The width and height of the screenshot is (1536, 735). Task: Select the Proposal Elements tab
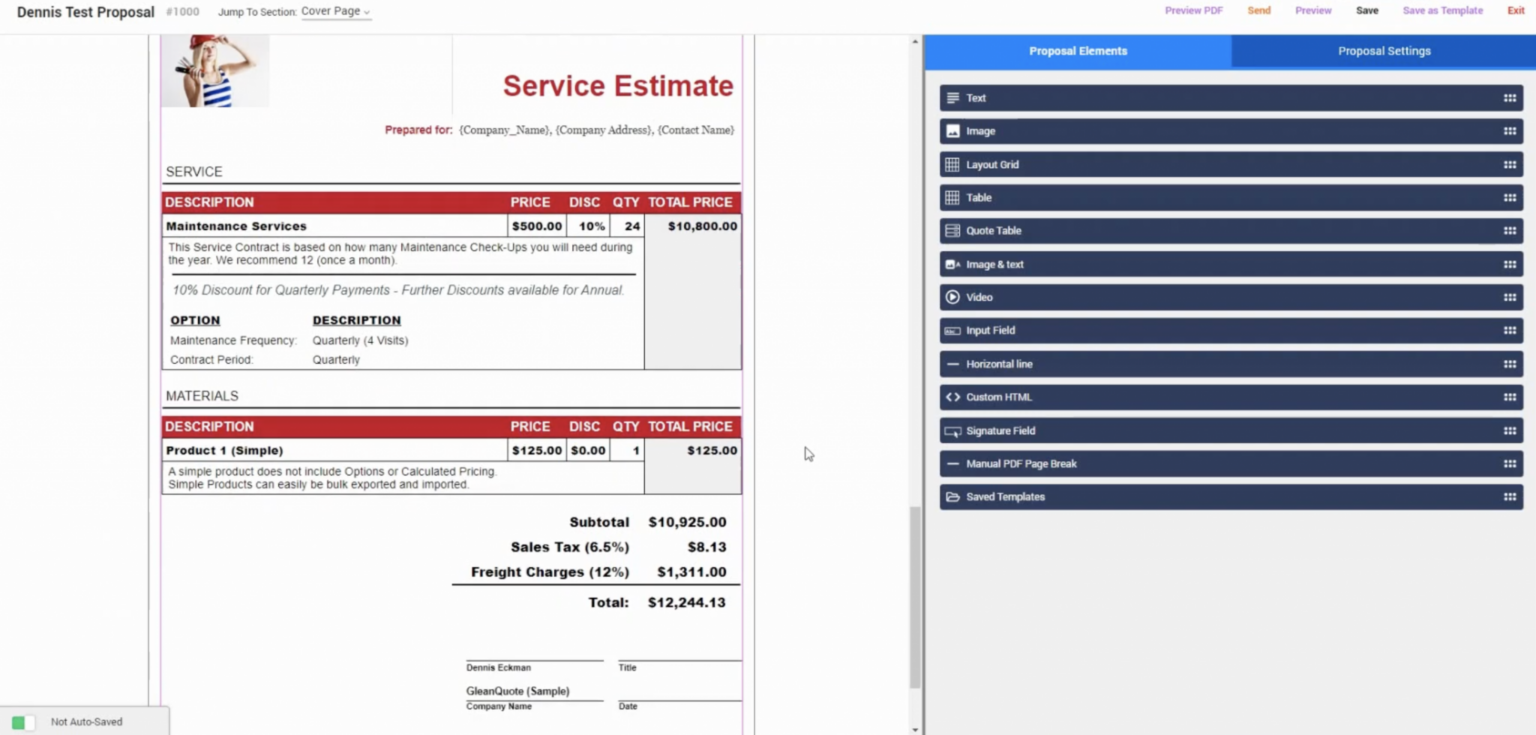coord(1078,51)
